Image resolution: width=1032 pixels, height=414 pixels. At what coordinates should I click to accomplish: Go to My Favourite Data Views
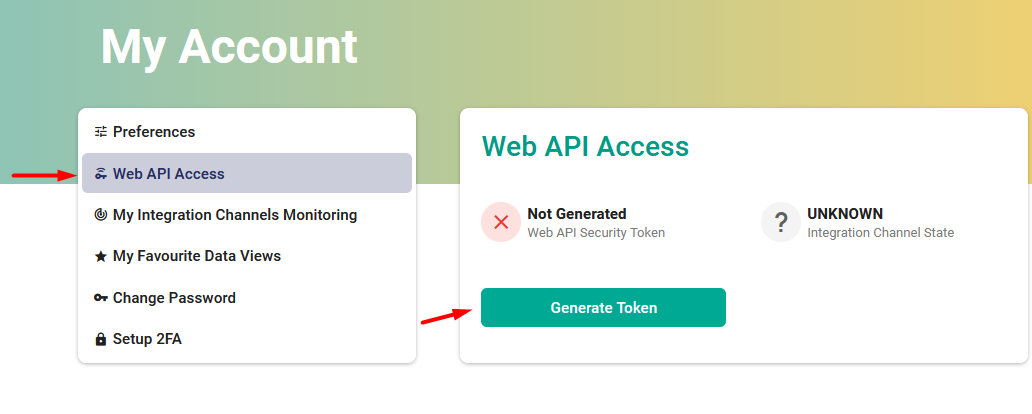tap(197, 257)
